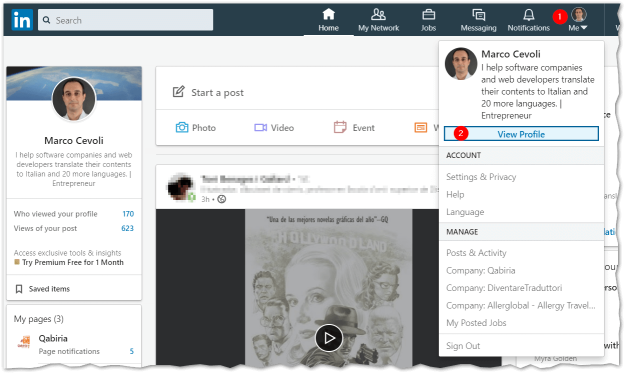
Task: Click profile photo in Me dropdown panel
Action: click(461, 64)
